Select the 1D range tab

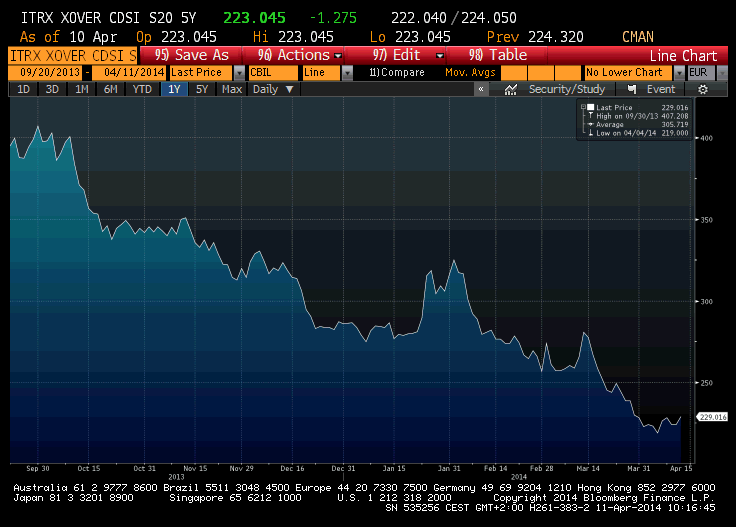click(x=23, y=89)
